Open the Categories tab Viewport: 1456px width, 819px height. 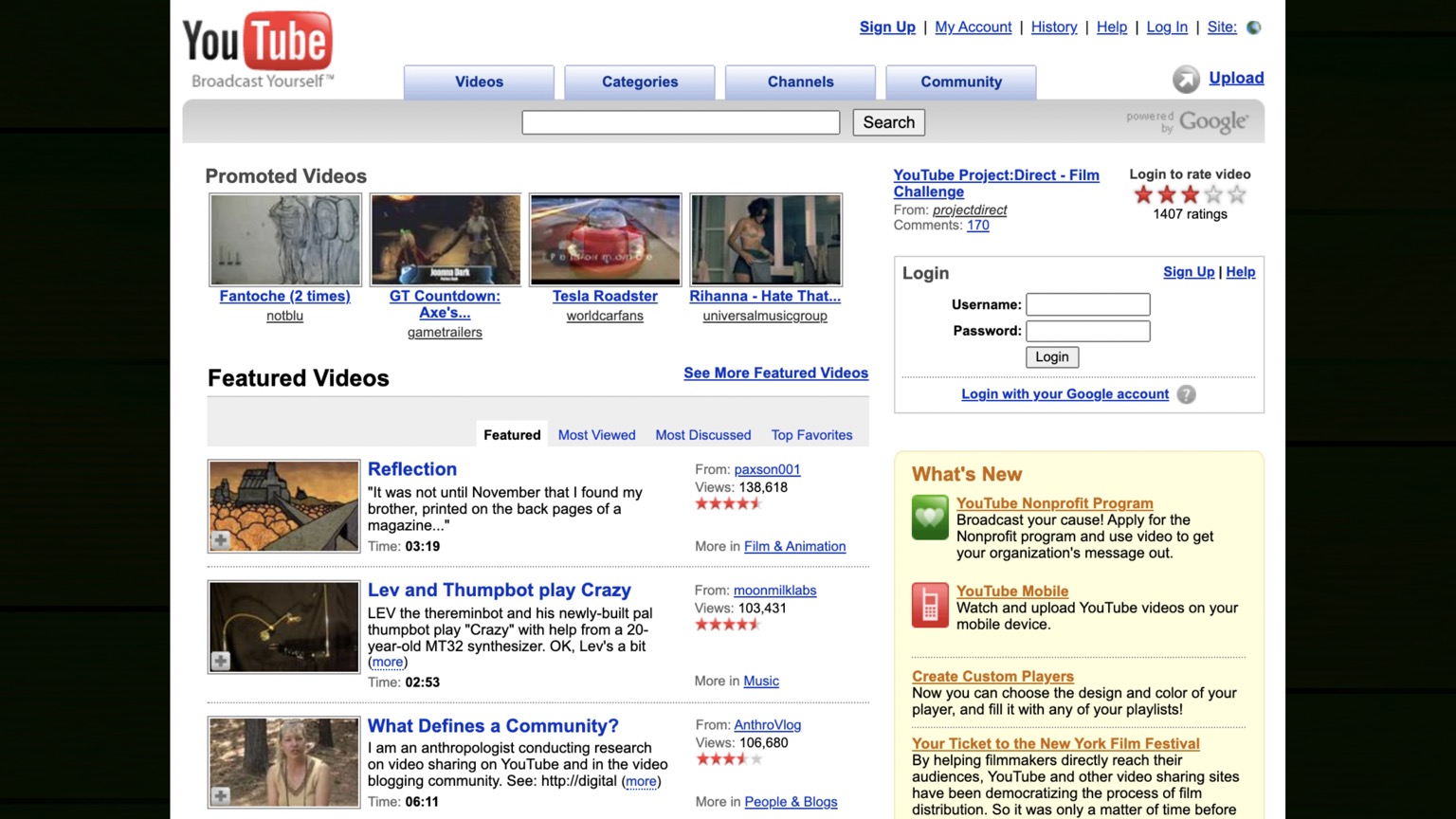(x=640, y=82)
